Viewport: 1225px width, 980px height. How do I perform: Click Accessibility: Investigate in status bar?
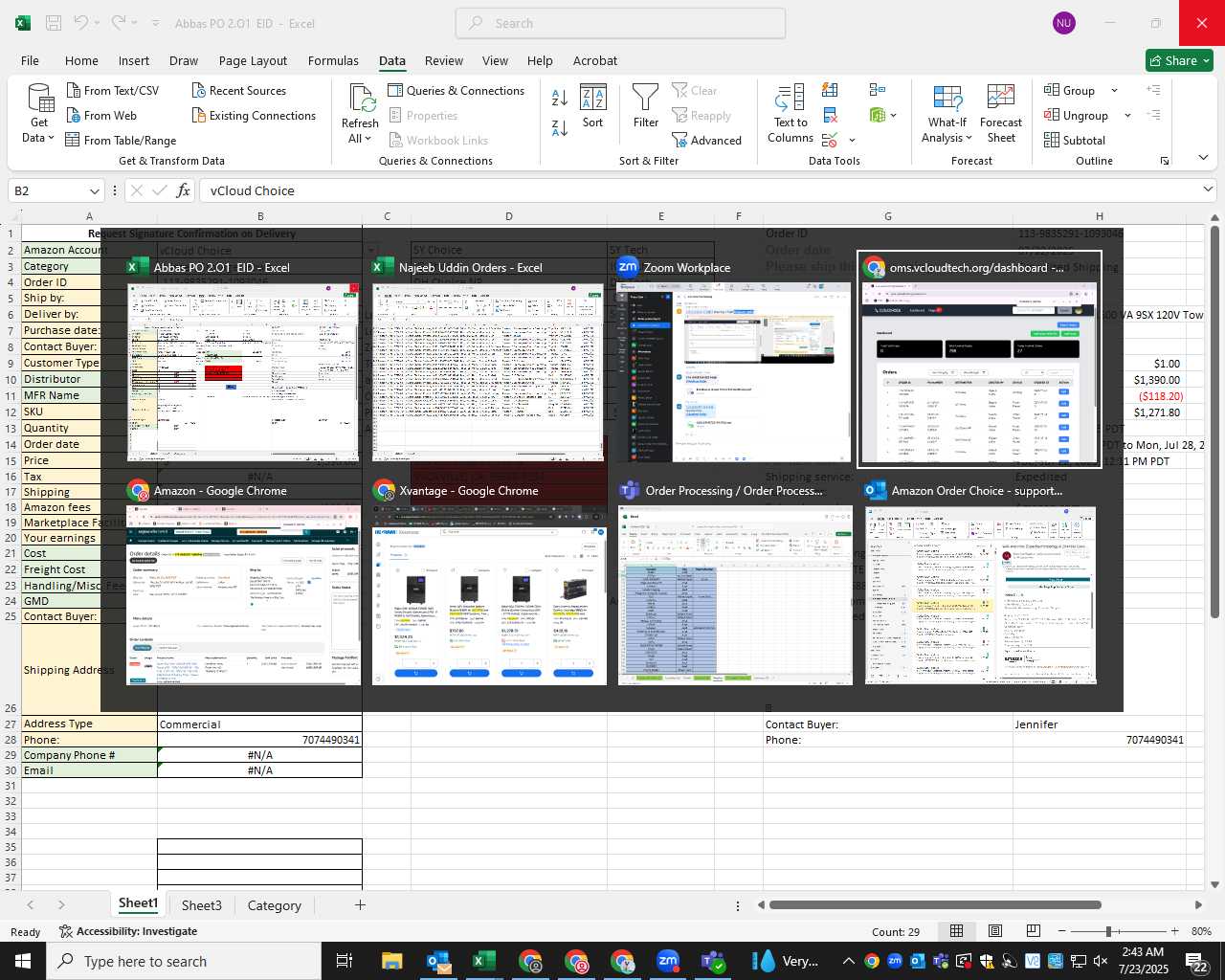click(128, 931)
